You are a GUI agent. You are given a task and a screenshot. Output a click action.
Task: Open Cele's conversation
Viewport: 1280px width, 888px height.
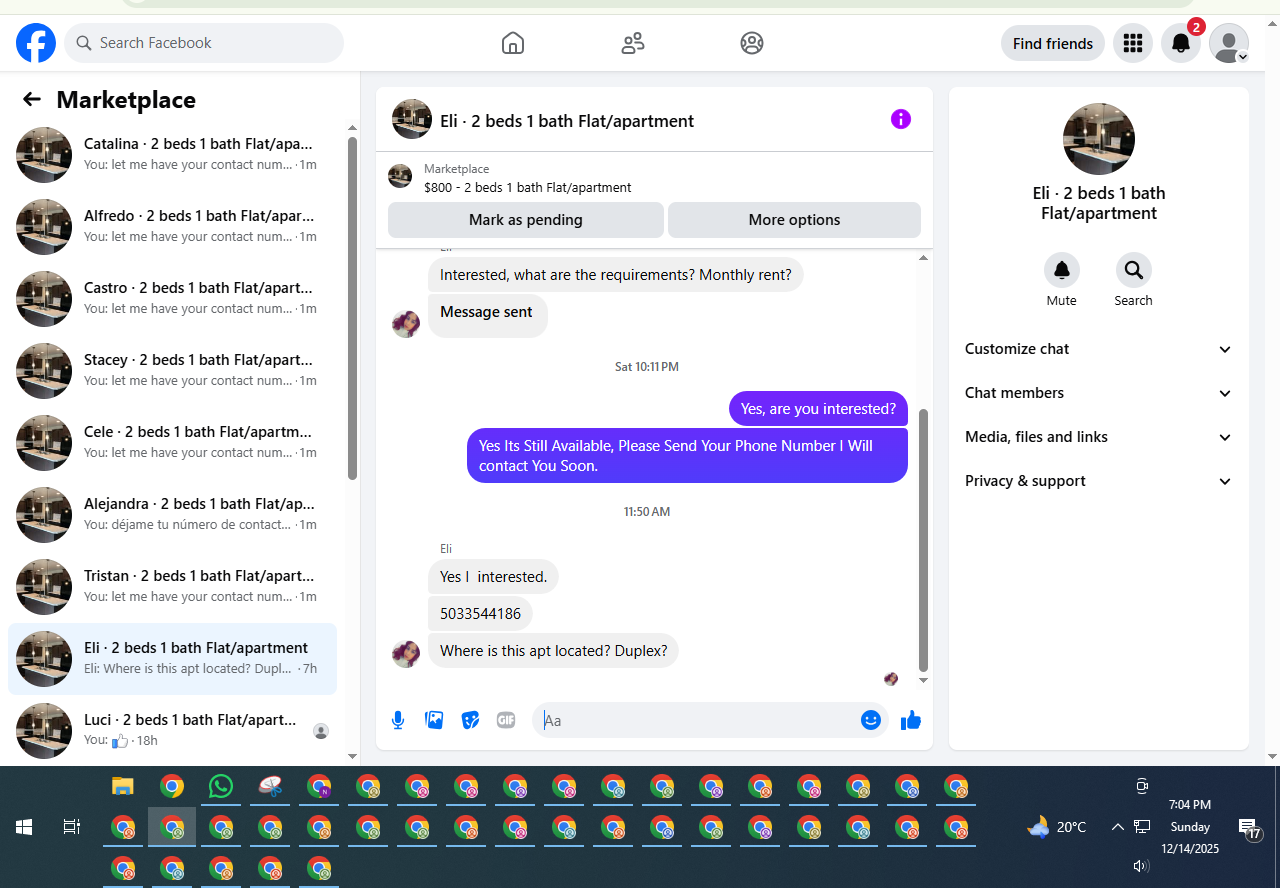(x=172, y=443)
